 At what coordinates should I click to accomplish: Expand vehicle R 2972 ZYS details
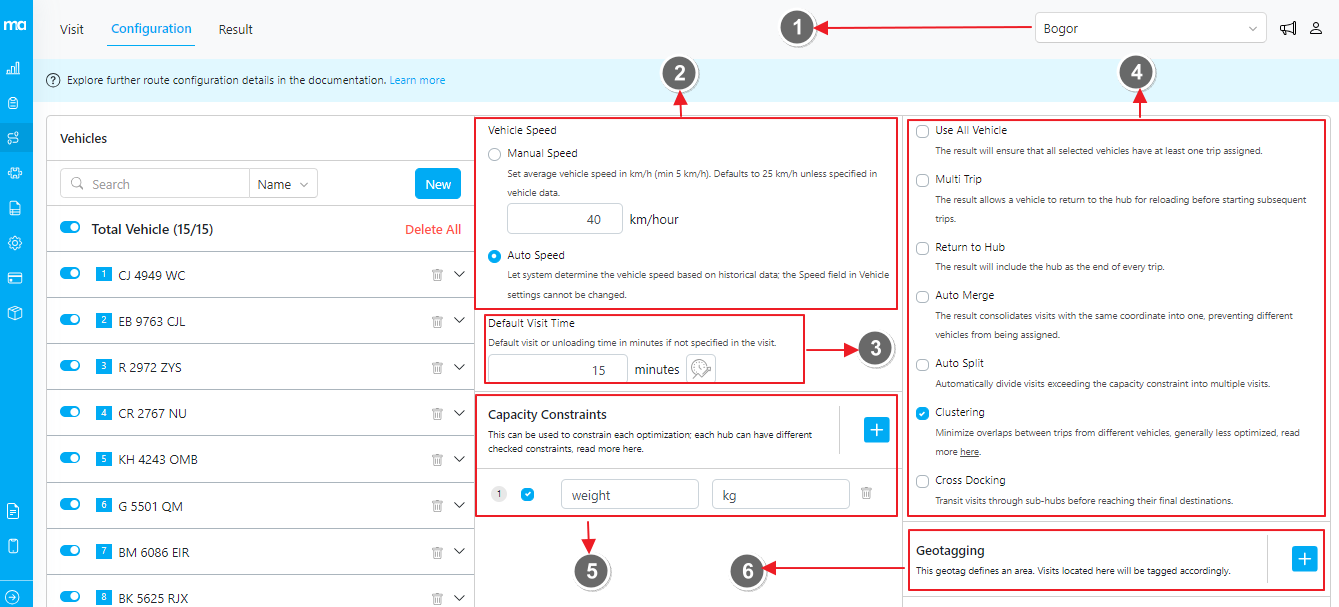coord(460,367)
